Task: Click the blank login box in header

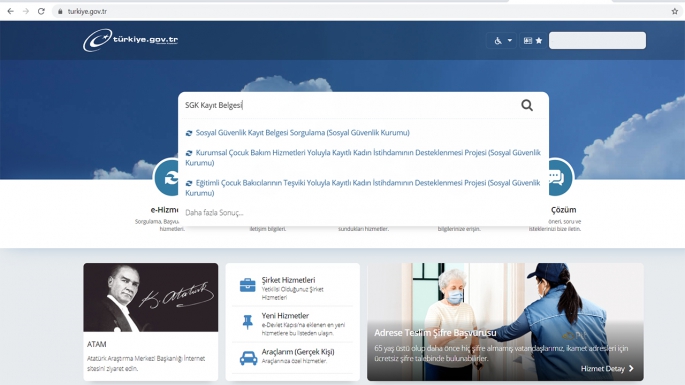Action: coord(597,41)
